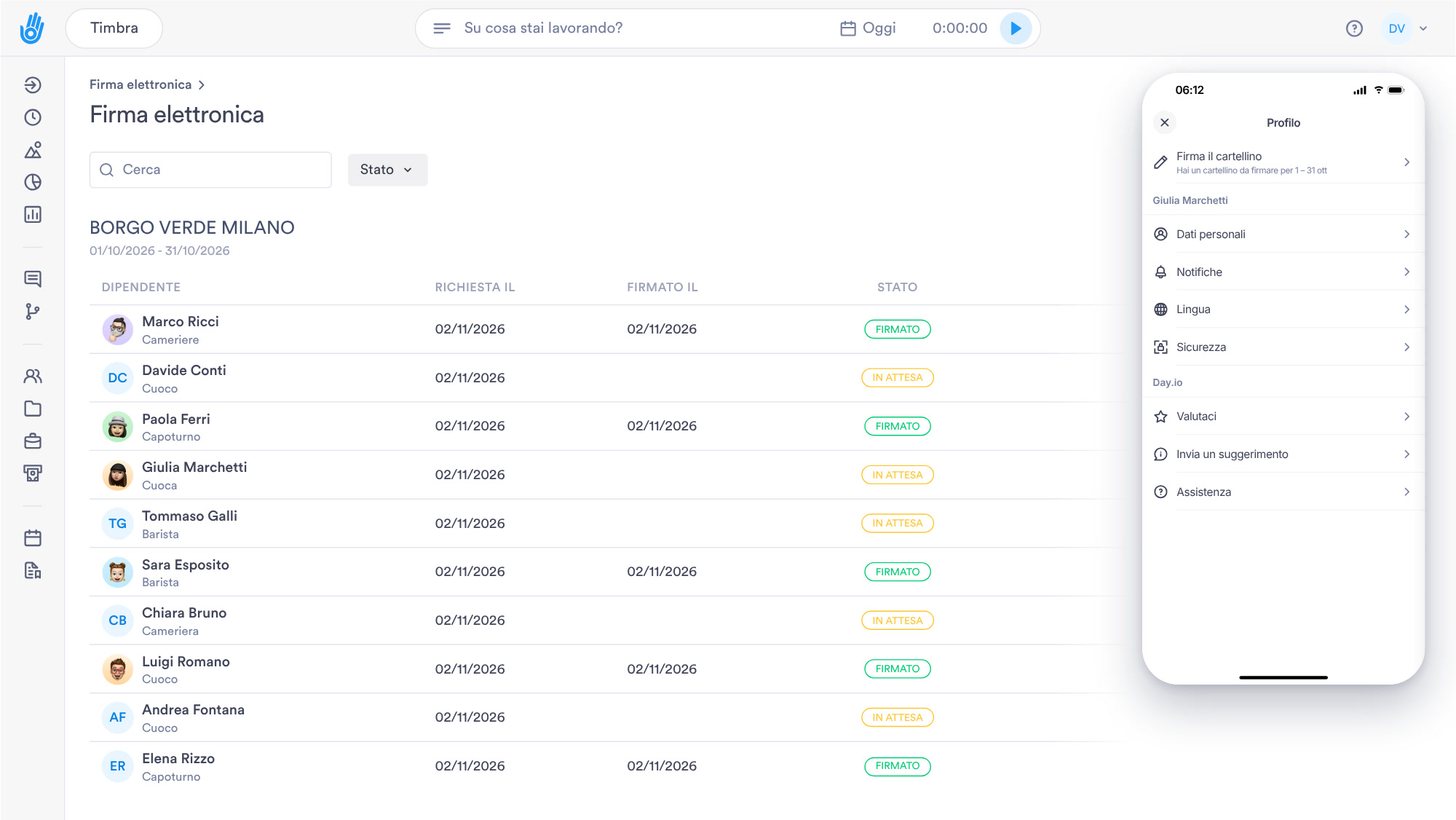The height and width of the screenshot is (820, 1456).
Task: Click the Cerca search field
Action: (x=210, y=170)
